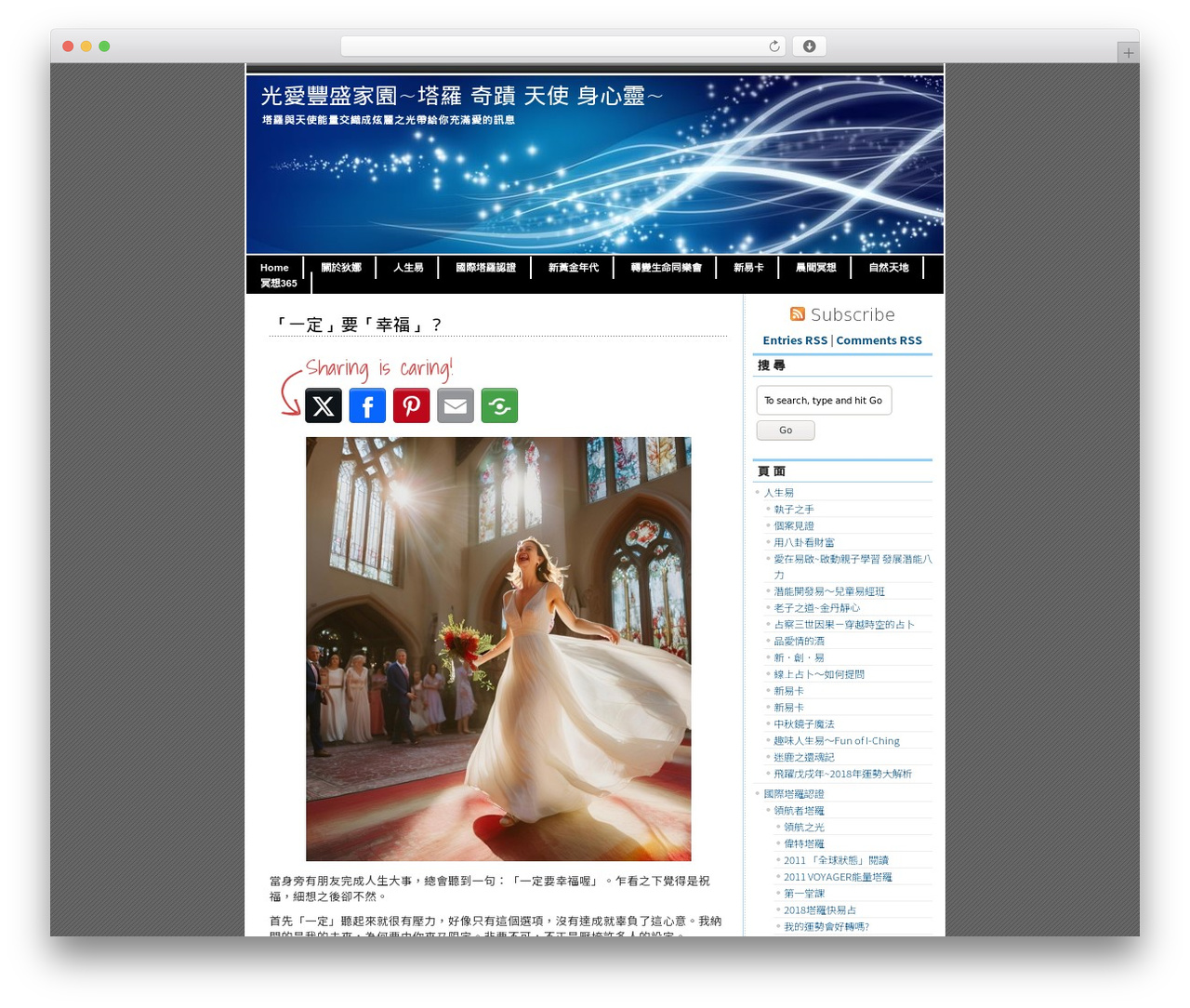Screen dimensions: 1190x1008
Task: Open the 新黃金年代 menu item
Action: pyautogui.click(x=574, y=268)
